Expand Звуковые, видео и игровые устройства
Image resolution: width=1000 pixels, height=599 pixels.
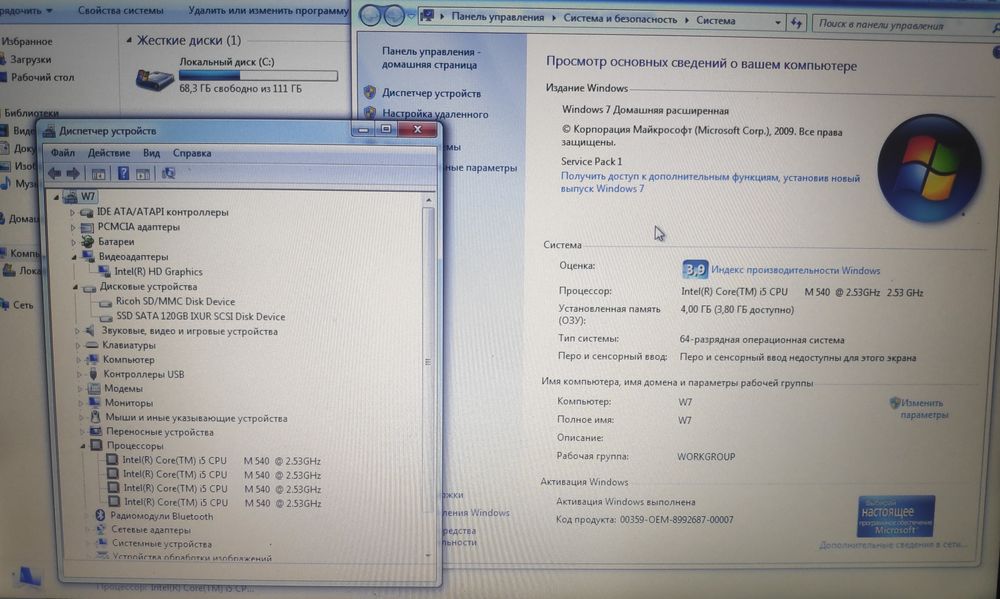click(x=77, y=331)
